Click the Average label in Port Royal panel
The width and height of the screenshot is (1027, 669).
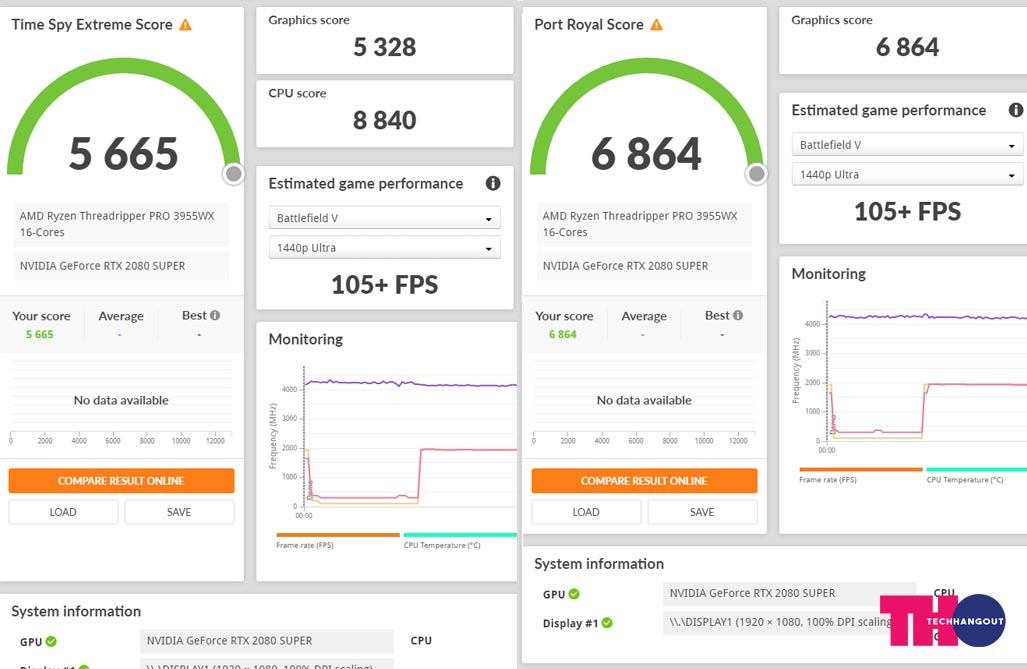click(644, 316)
